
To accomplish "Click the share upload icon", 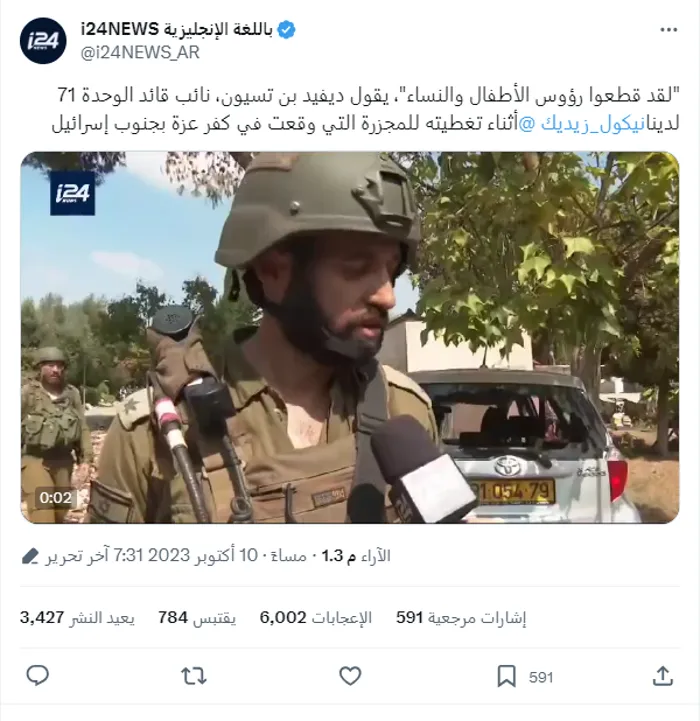I will pos(663,676).
